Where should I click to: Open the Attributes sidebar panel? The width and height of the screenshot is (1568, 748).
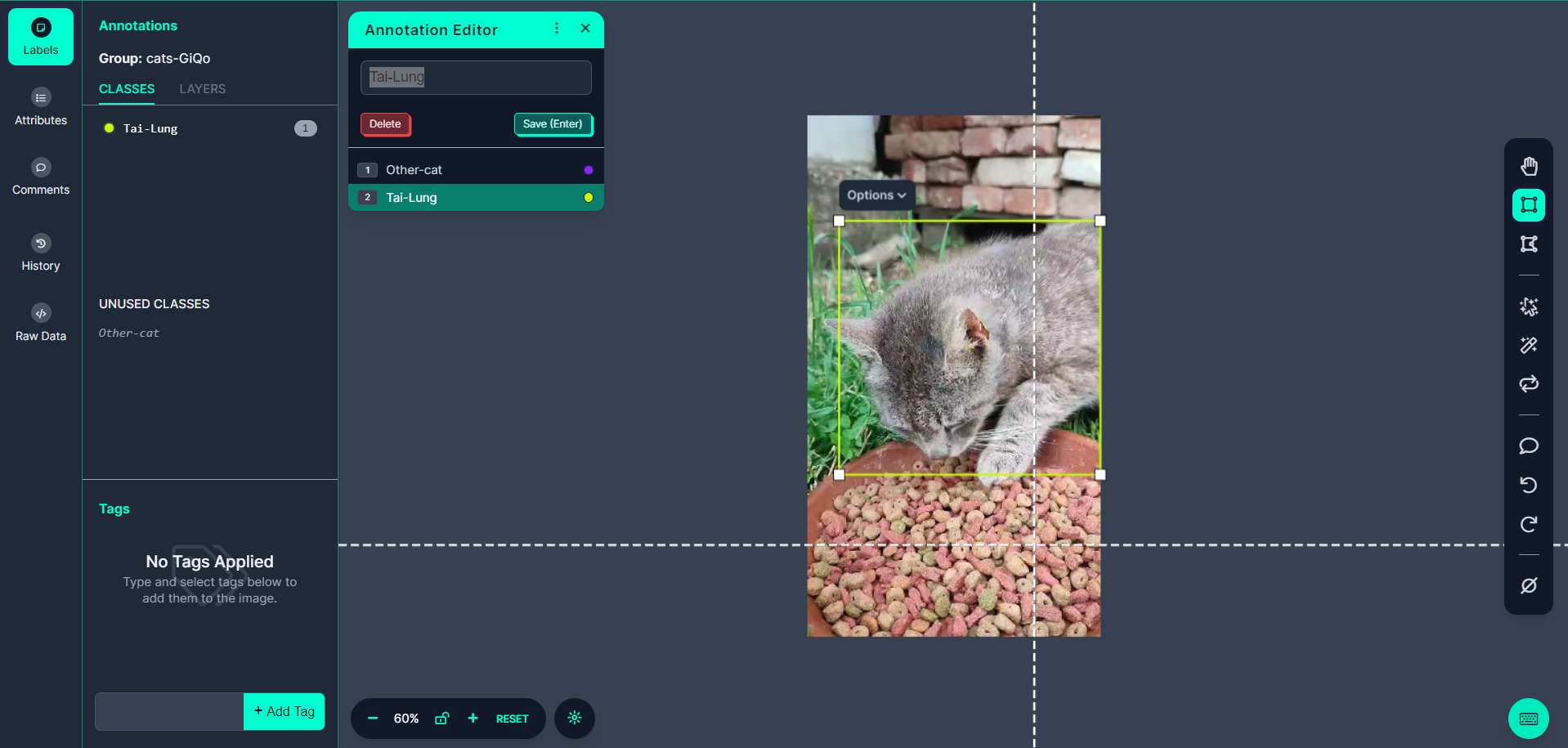click(x=41, y=107)
